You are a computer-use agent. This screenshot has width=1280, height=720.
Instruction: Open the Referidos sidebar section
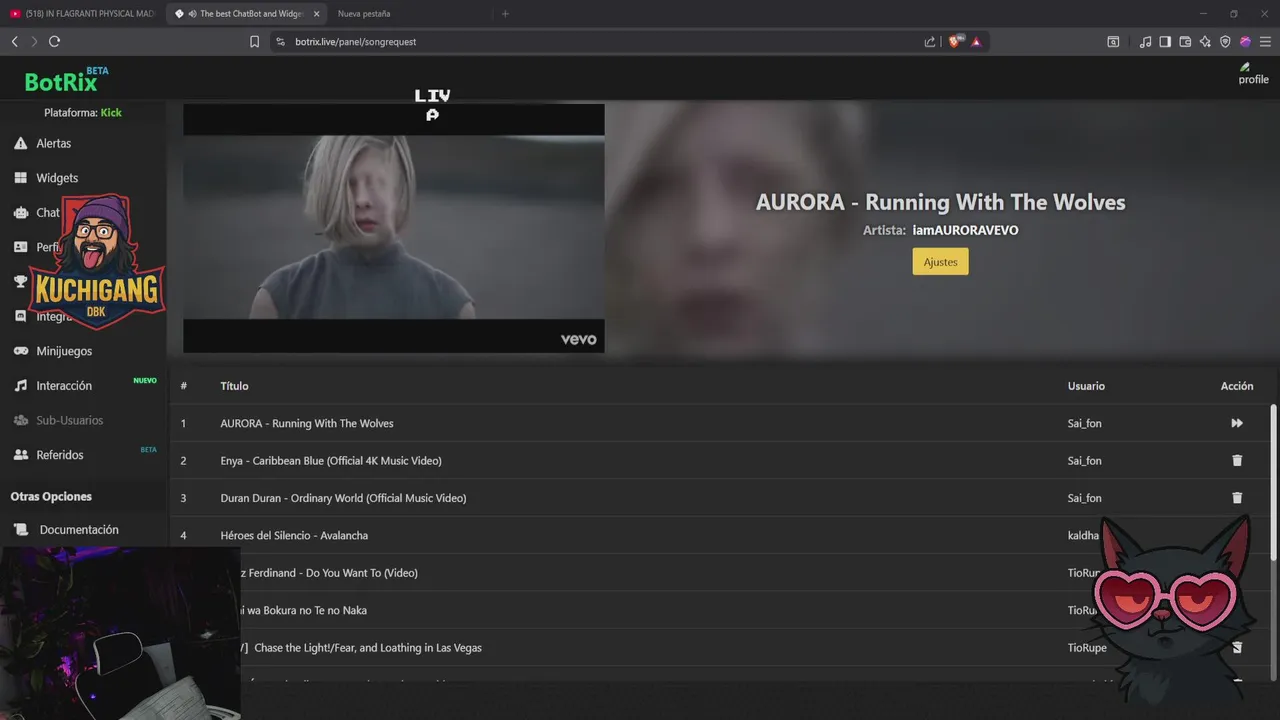coord(60,455)
